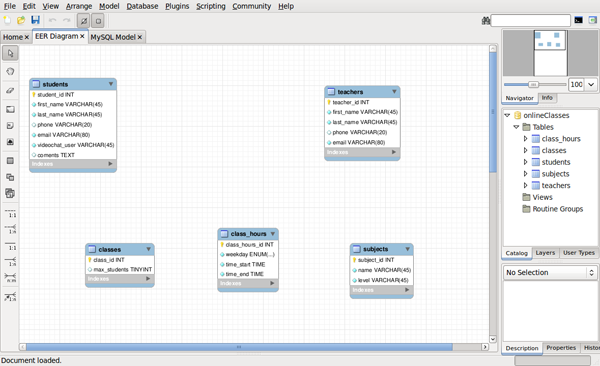600x366 pixels.
Task: Collapse the students table columns arrow
Action: pyautogui.click(x=111, y=84)
